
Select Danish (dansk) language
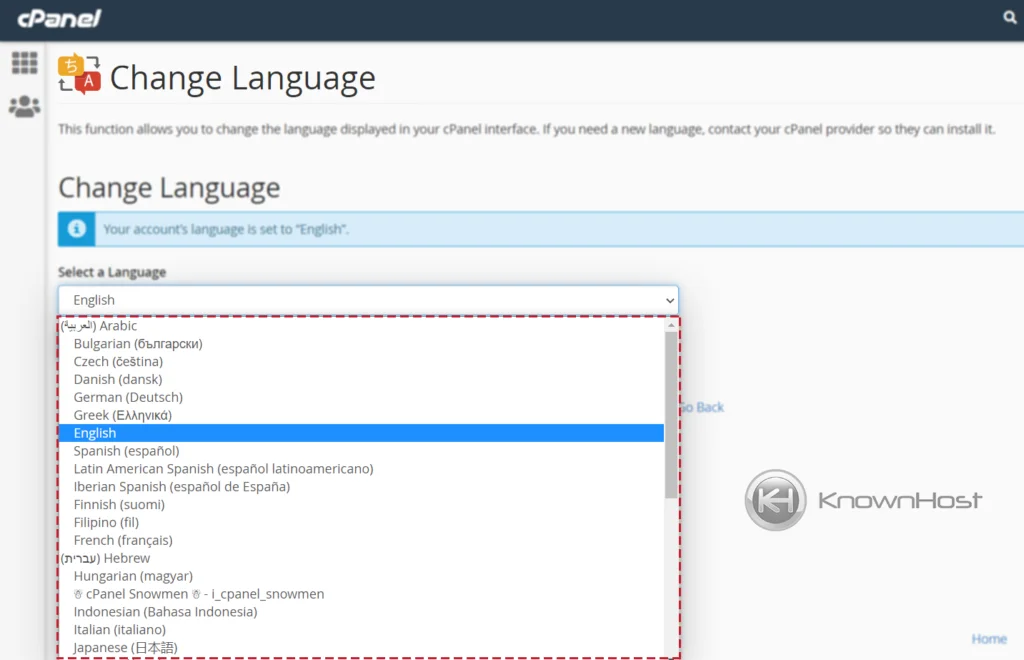tap(361, 379)
